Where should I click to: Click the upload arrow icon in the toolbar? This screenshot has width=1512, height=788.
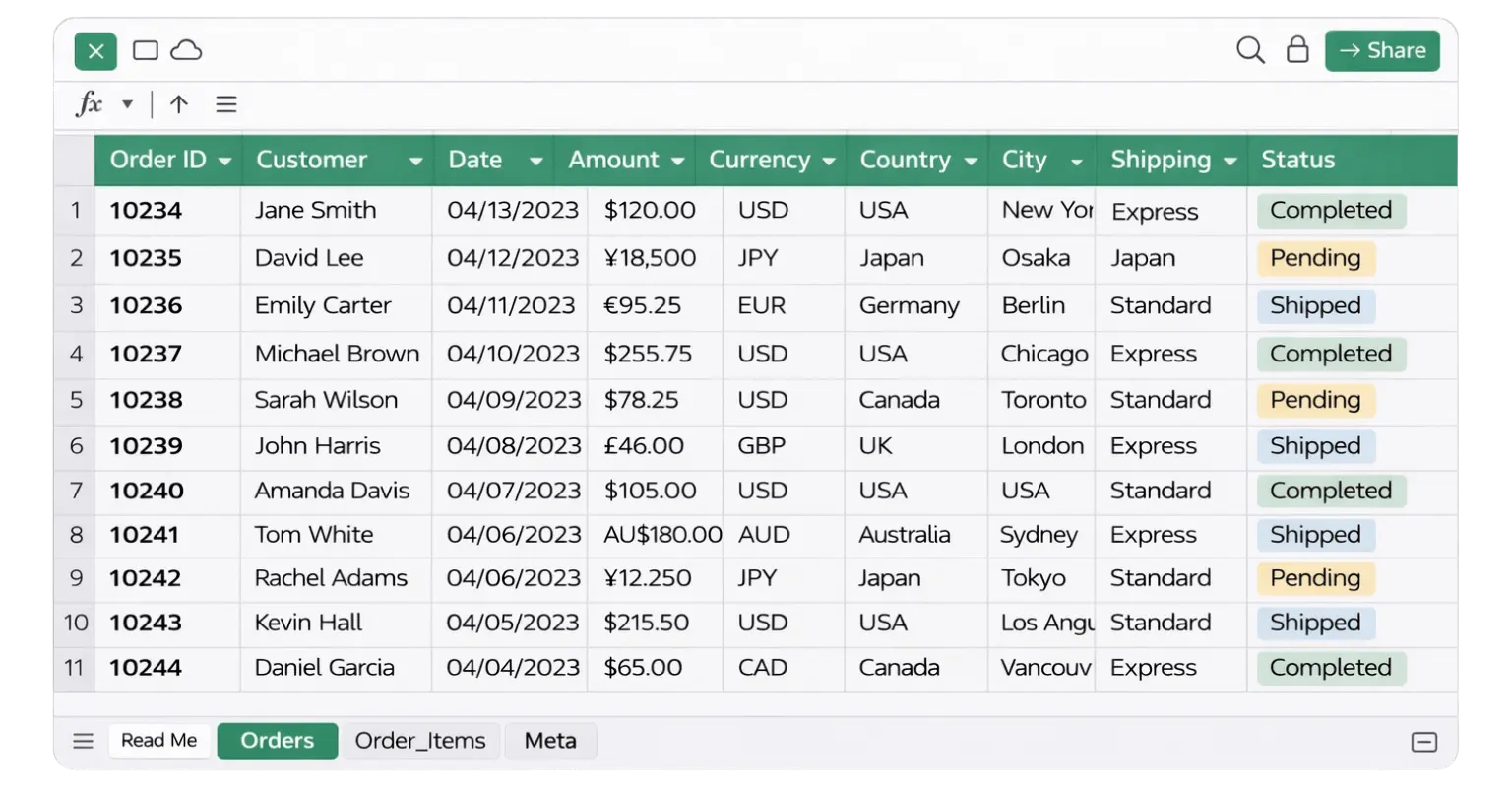pyautogui.click(x=178, y=103)
